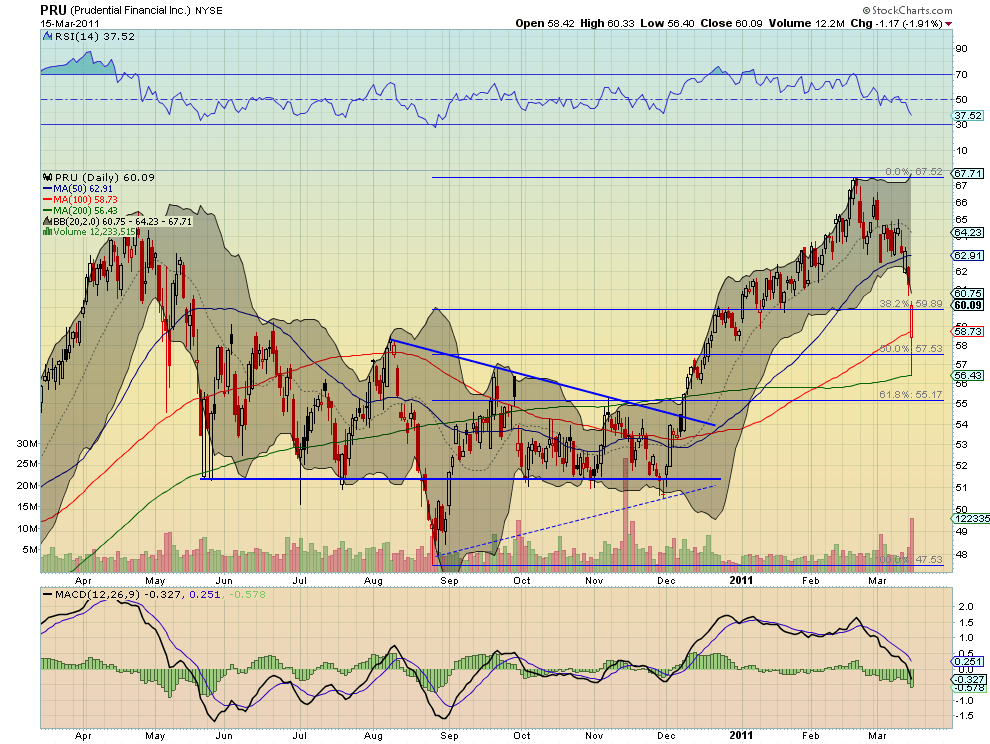Click the 38.2%: 59.89 Fibonacci label
This screenshot has width=990, height=744.
click(x=911, y=304)
